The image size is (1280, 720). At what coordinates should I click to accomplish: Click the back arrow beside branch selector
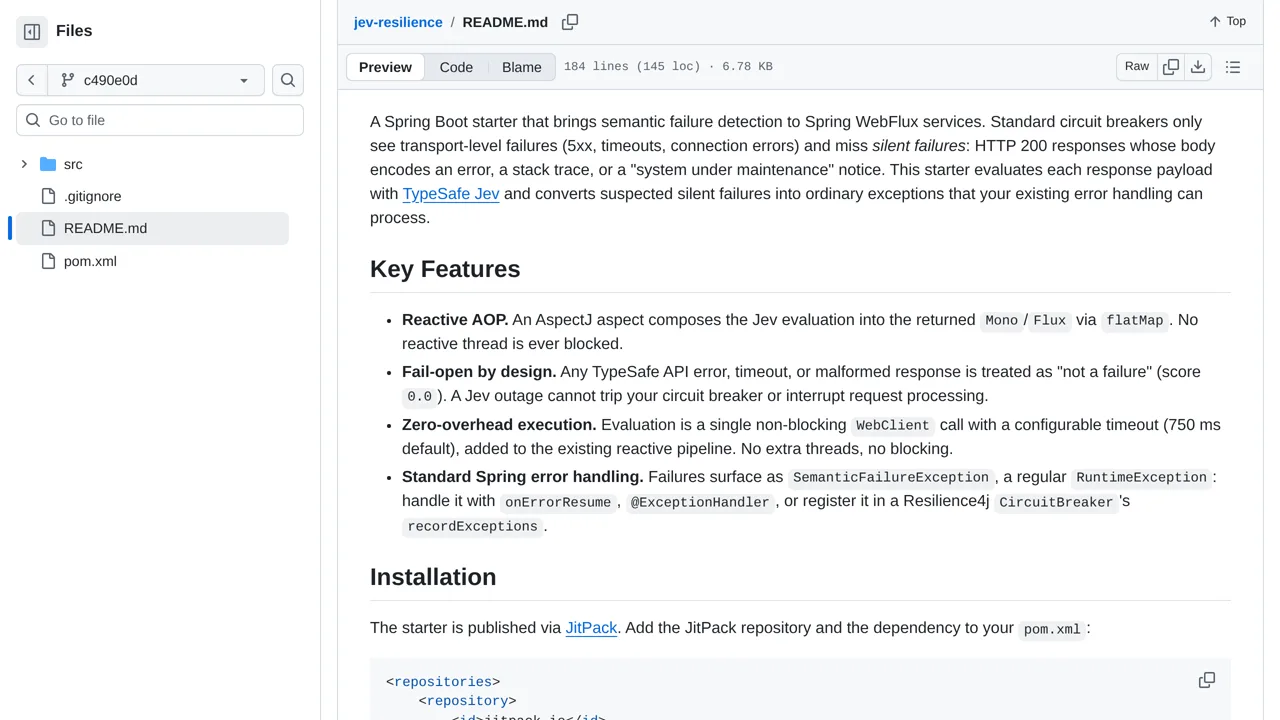coord(32,80)
